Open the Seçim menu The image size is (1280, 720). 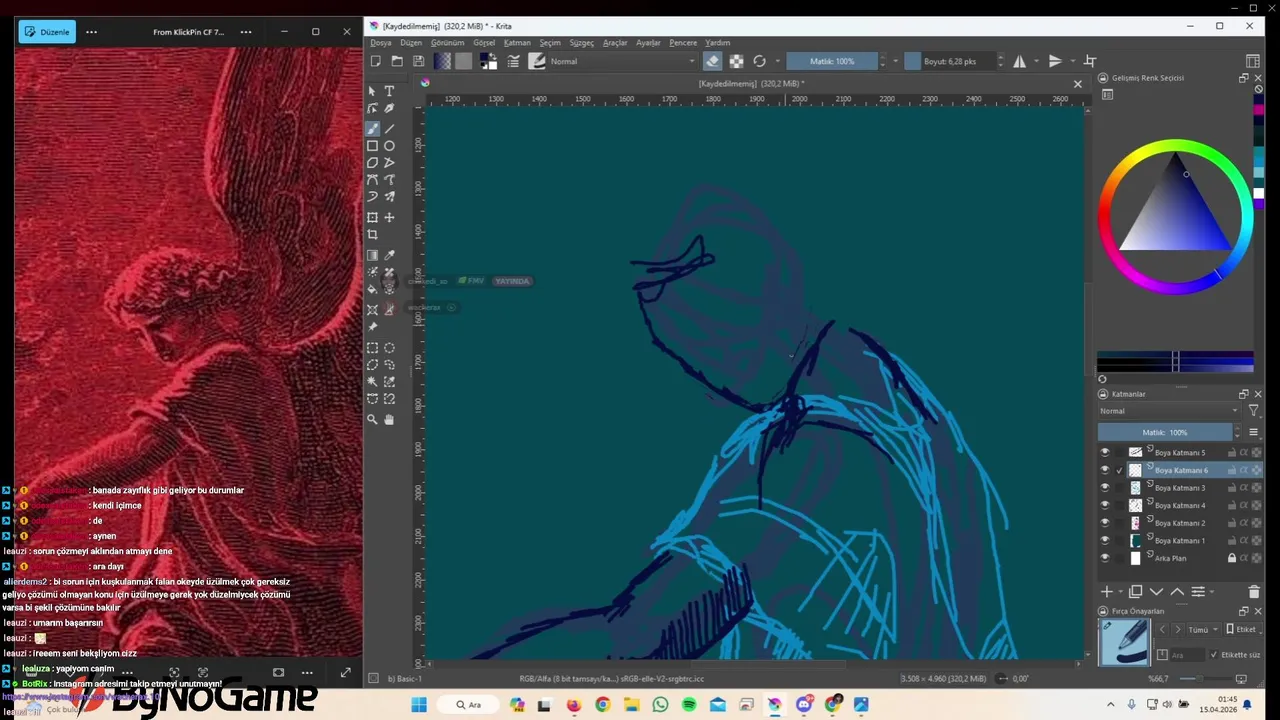click(550, 43)
